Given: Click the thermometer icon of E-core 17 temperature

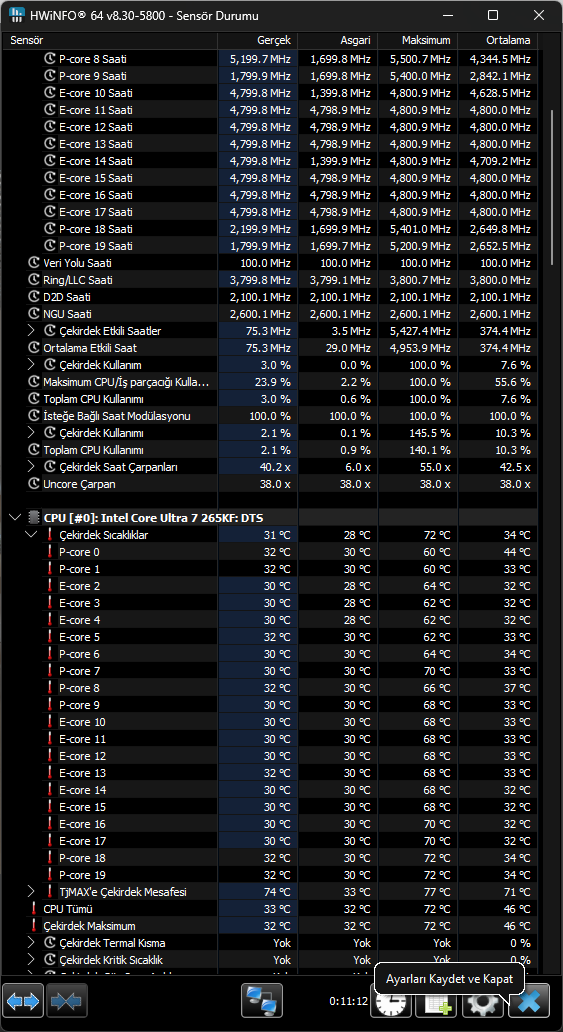Looking at the screenshot, I should [50, 840].
